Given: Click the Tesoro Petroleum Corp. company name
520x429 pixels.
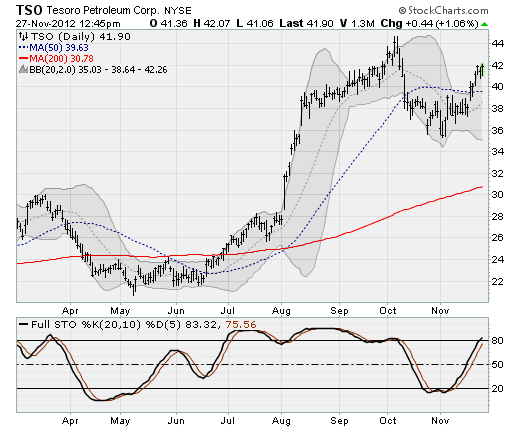Looking at the screenshot, I should [x=103, y=11].
